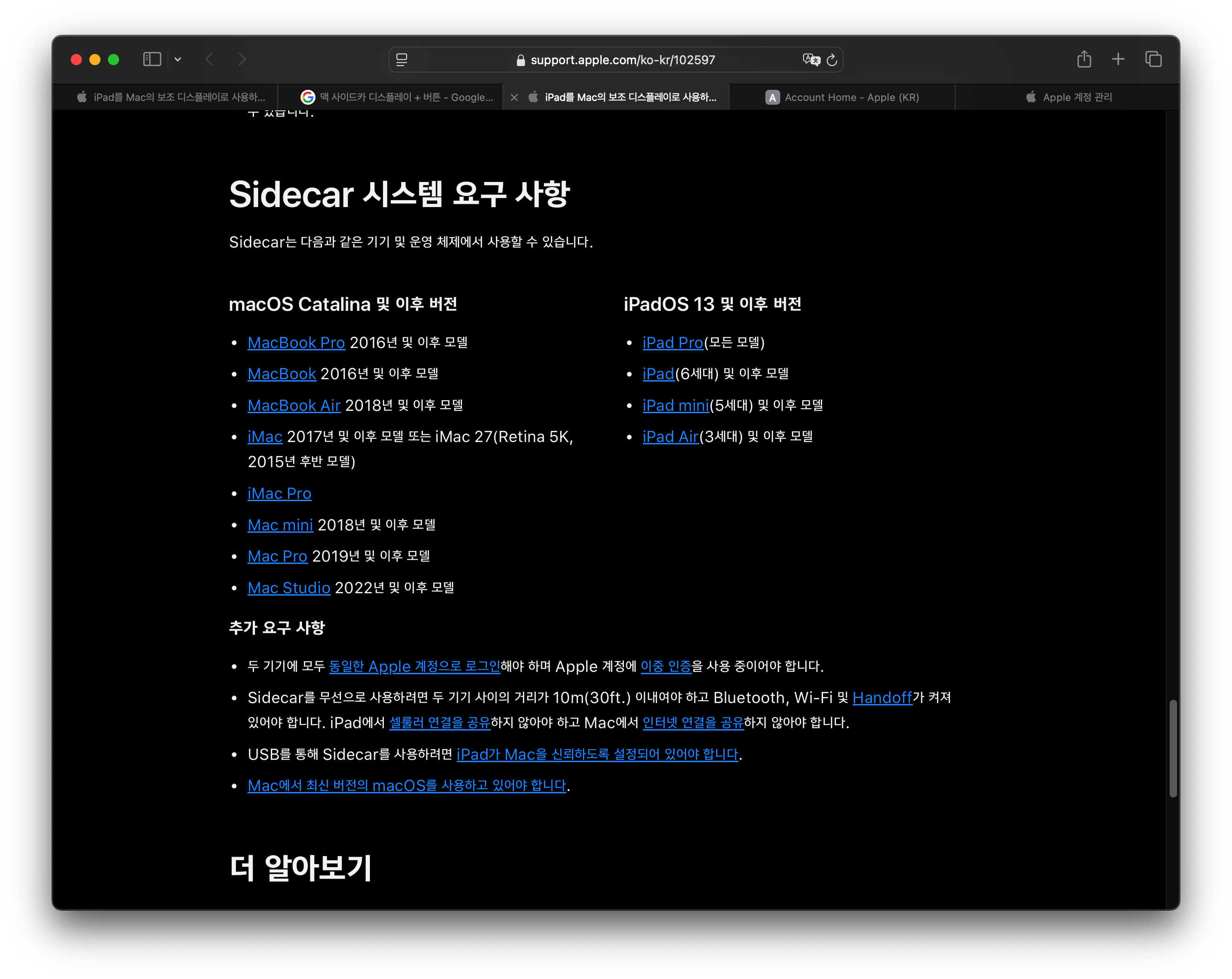Reload the page with refresh icon
The image size is (1232, 979).
[832, 60]
